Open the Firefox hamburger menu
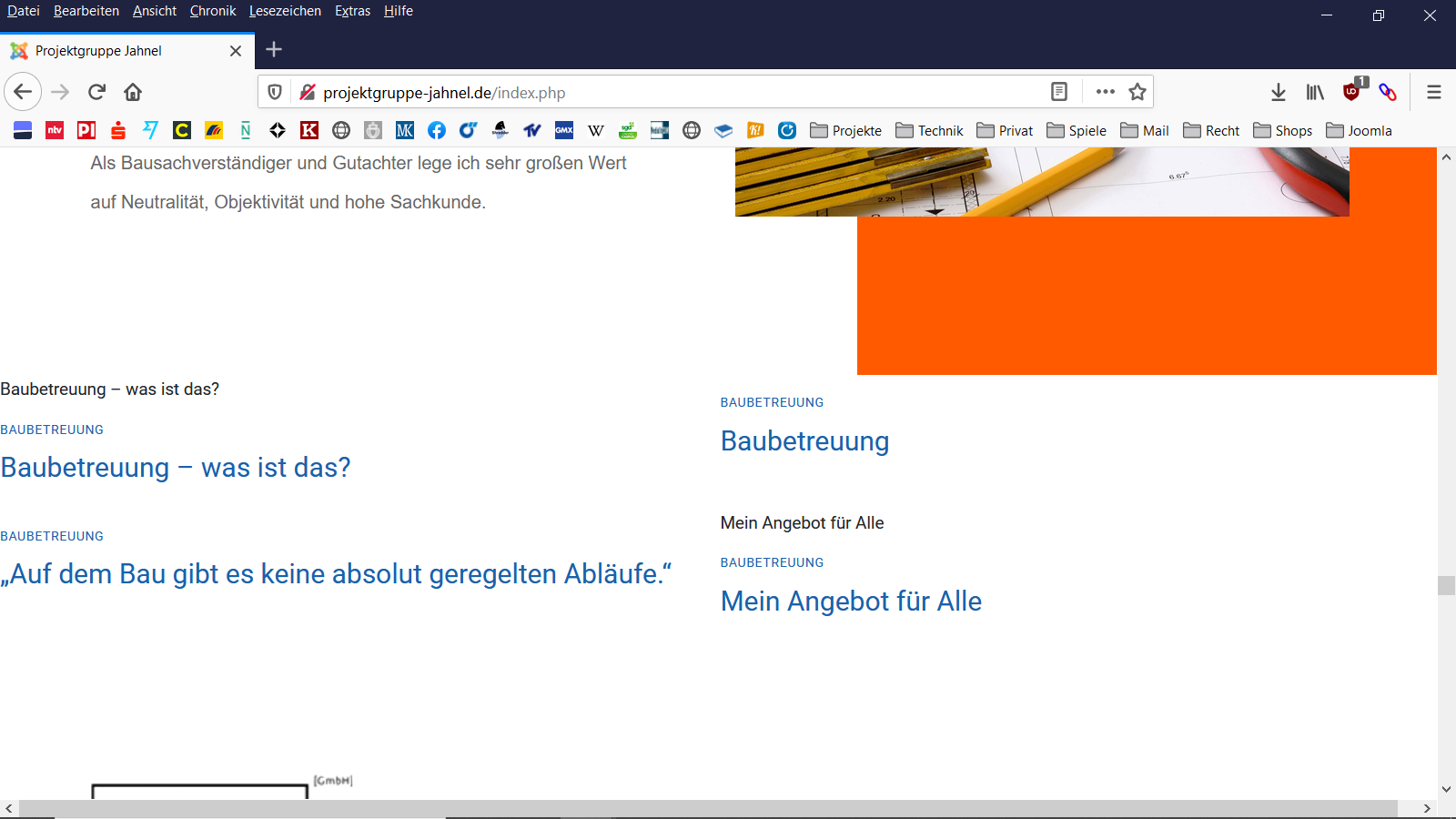Viewport: 1456px width, 819px height. [1434, 92]
